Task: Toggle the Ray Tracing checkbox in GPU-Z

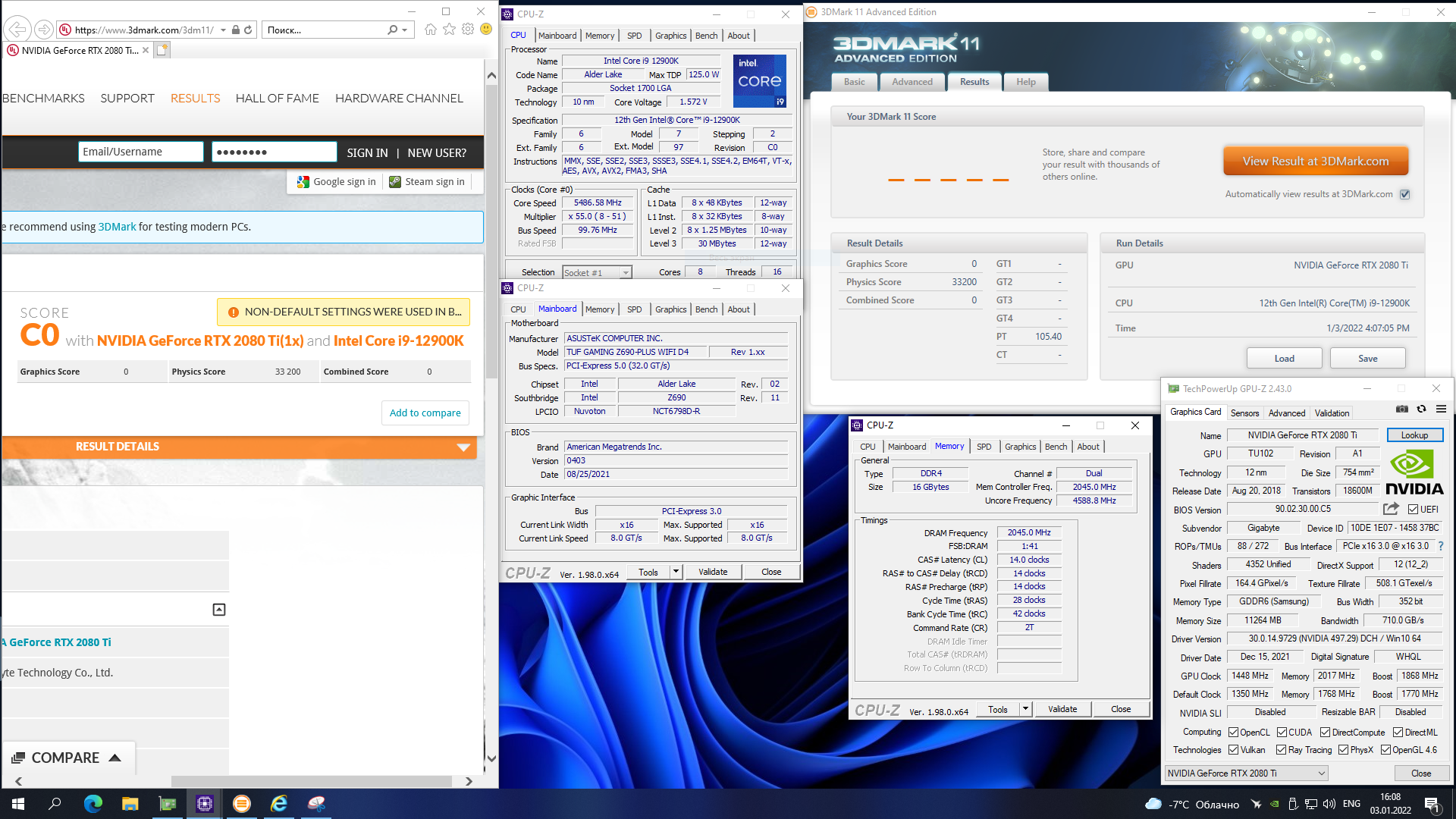Action: (x=1282, y=750)
